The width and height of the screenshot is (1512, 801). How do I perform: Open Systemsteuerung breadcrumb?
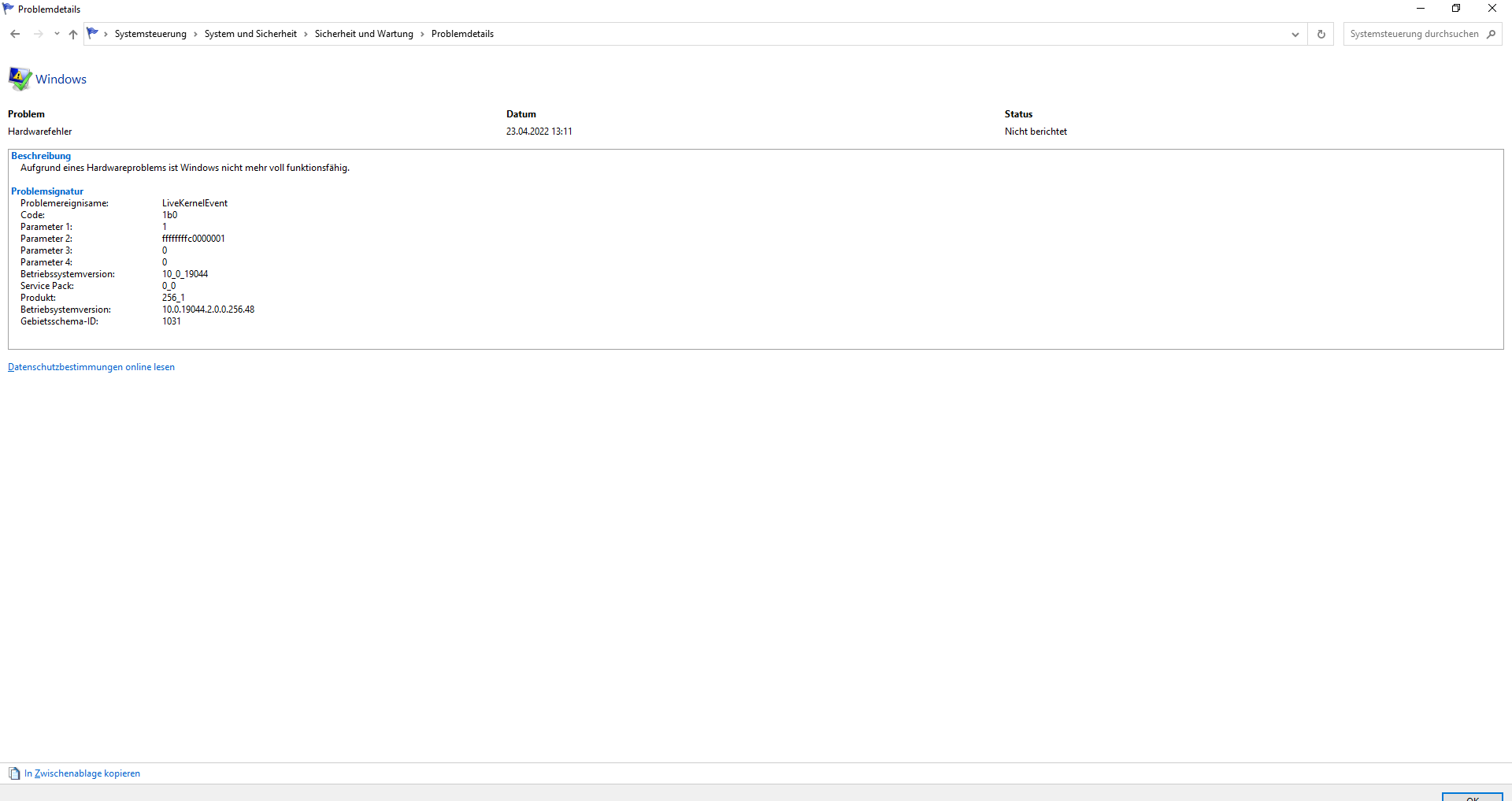(x=150, y=34)
